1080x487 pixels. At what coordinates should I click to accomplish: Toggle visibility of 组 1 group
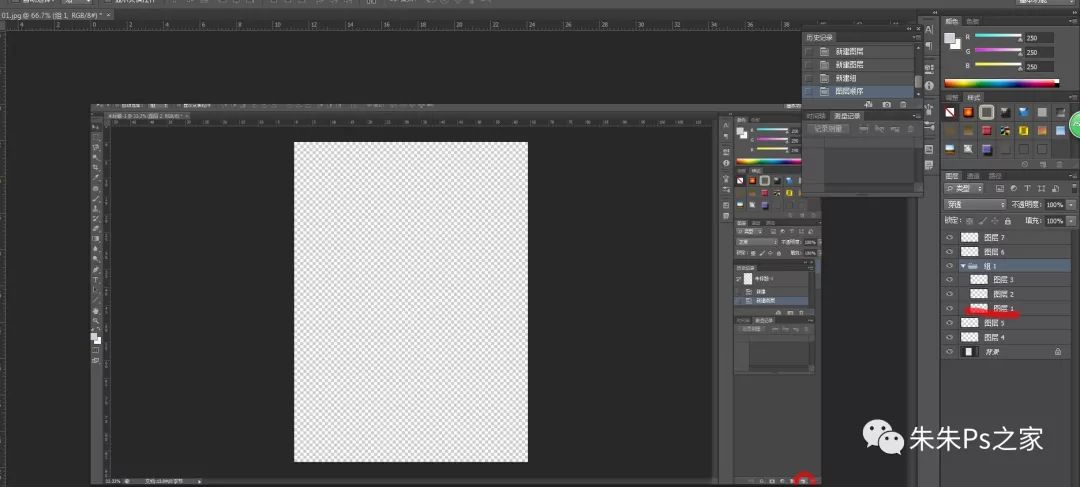950,267
